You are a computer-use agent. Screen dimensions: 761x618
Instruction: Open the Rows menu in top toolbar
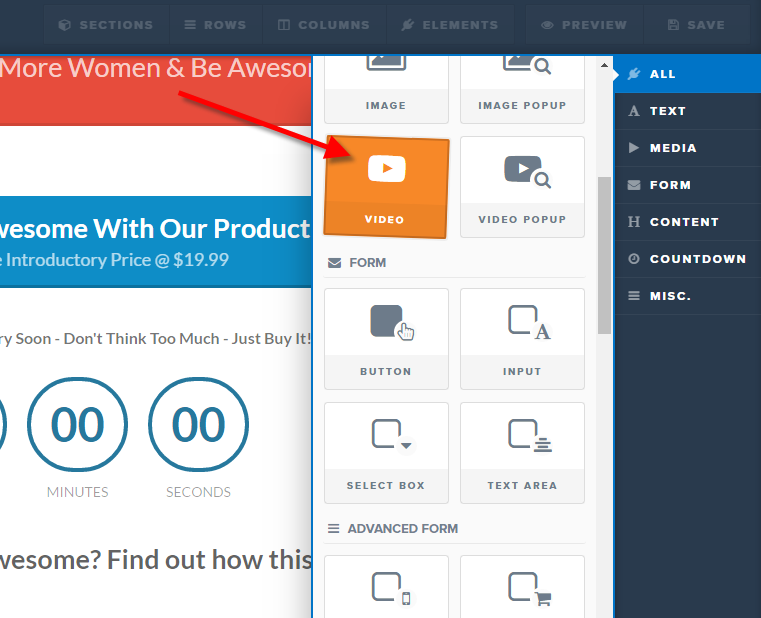tap(215, 25)
